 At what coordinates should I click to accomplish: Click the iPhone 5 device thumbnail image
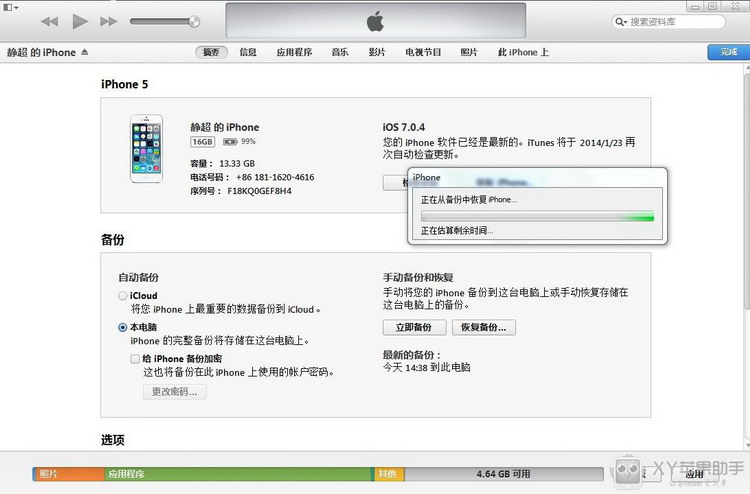(x=146, y=148)
